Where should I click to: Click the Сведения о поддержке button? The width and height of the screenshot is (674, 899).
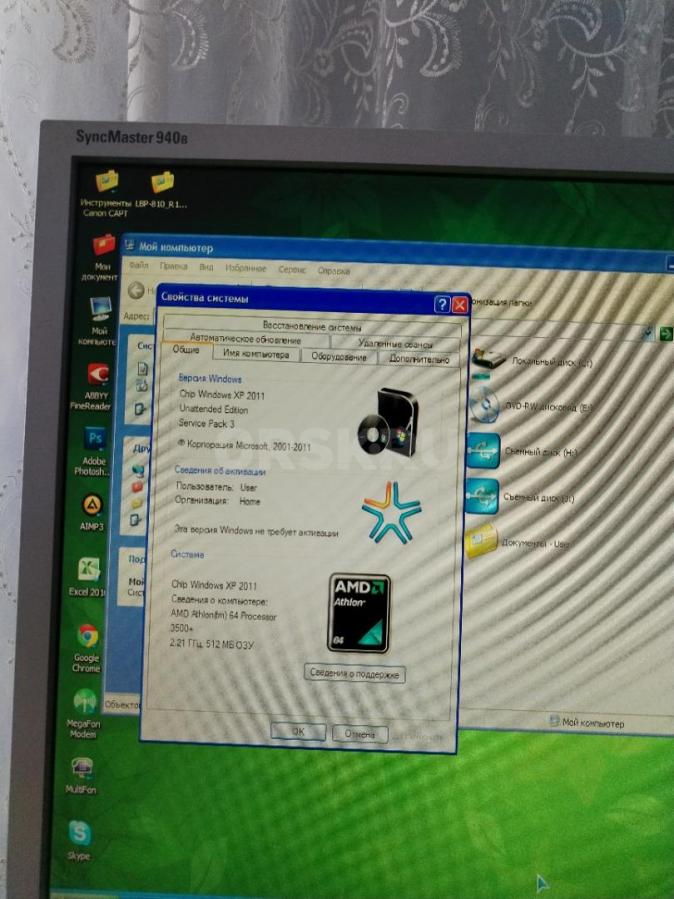(x=354, y=674)
